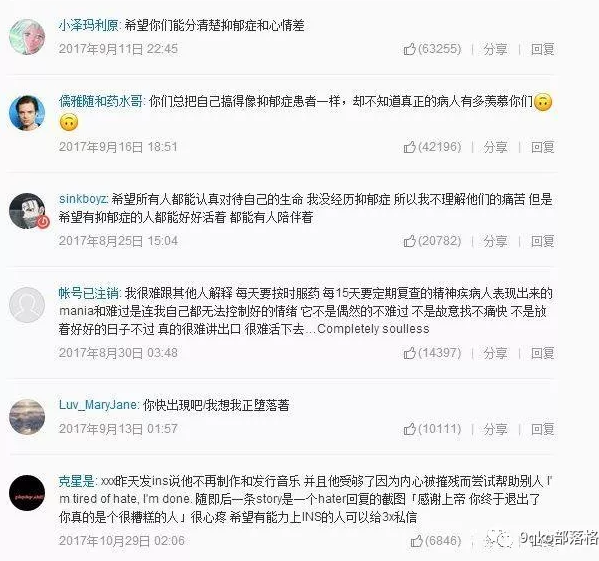The width and height of the screenshot is (599, 561).
Task: Open the username link 克星是
Action: (x=76, y=481)
